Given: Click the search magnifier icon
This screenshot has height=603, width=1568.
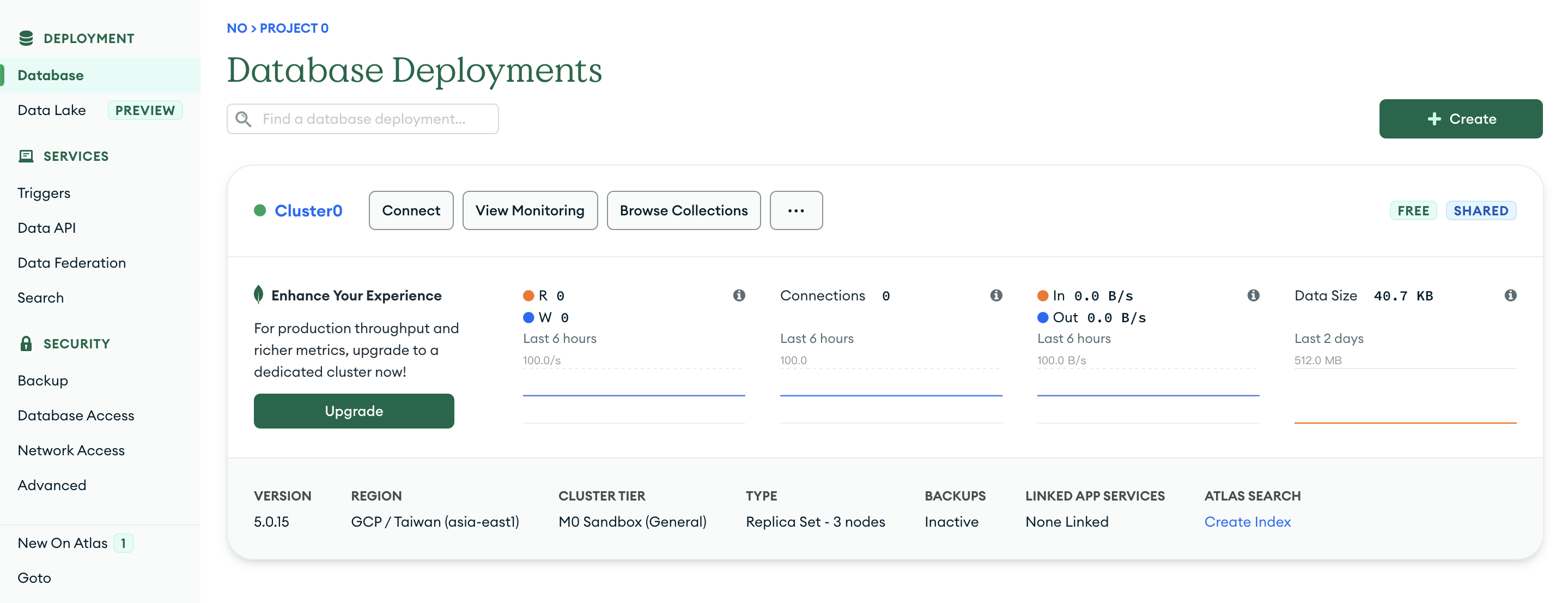Looking at the screenshot, I should 244,119.
